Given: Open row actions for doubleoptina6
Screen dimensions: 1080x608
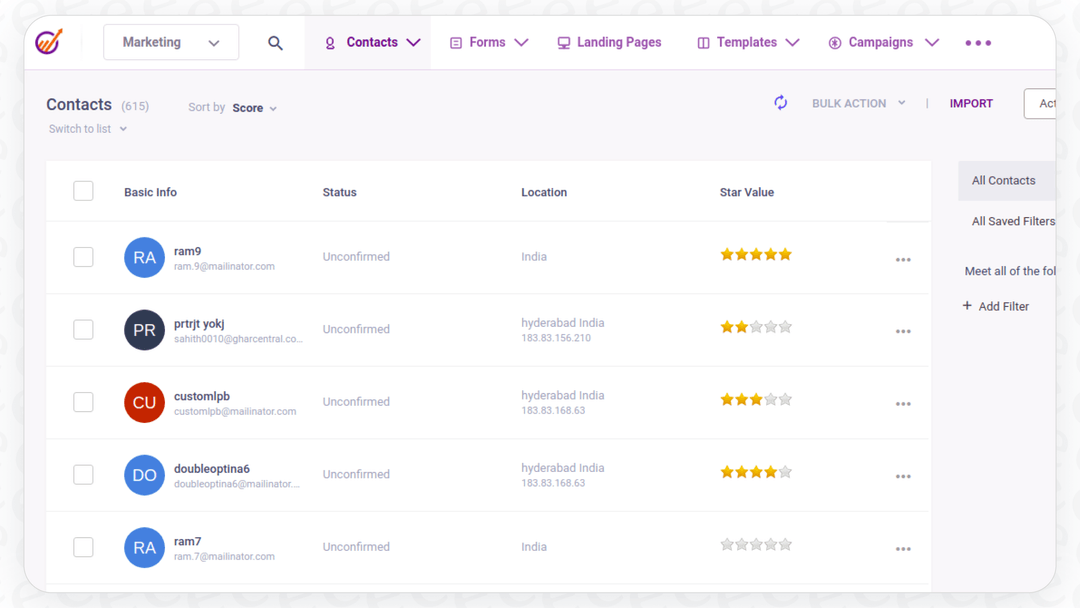Looking at the screenshot, I should [x=903, y=476].
